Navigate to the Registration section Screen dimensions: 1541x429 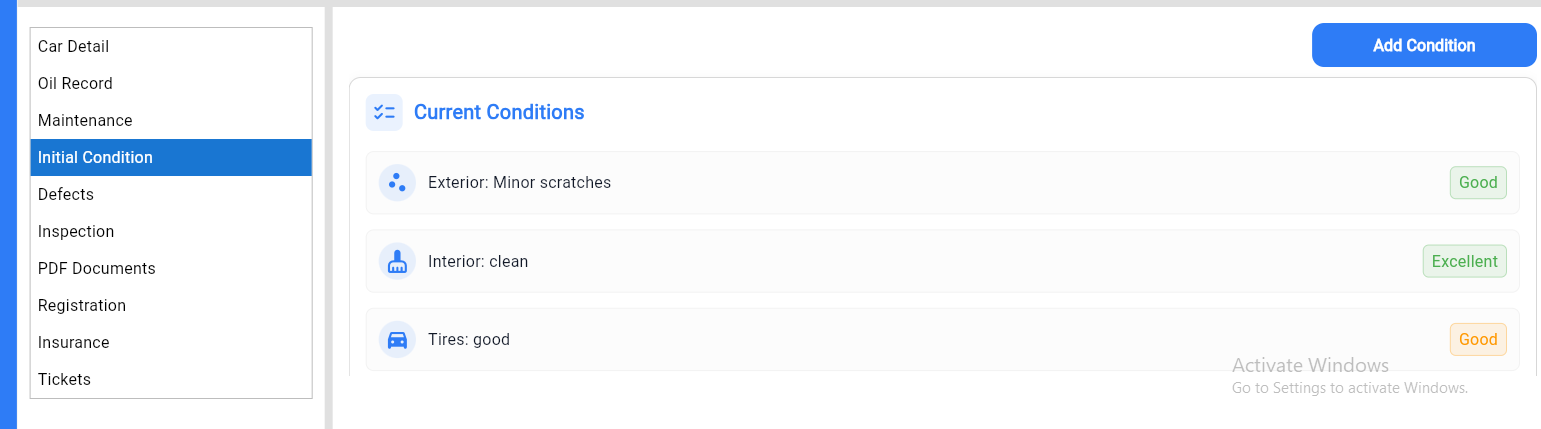(82, 306)
